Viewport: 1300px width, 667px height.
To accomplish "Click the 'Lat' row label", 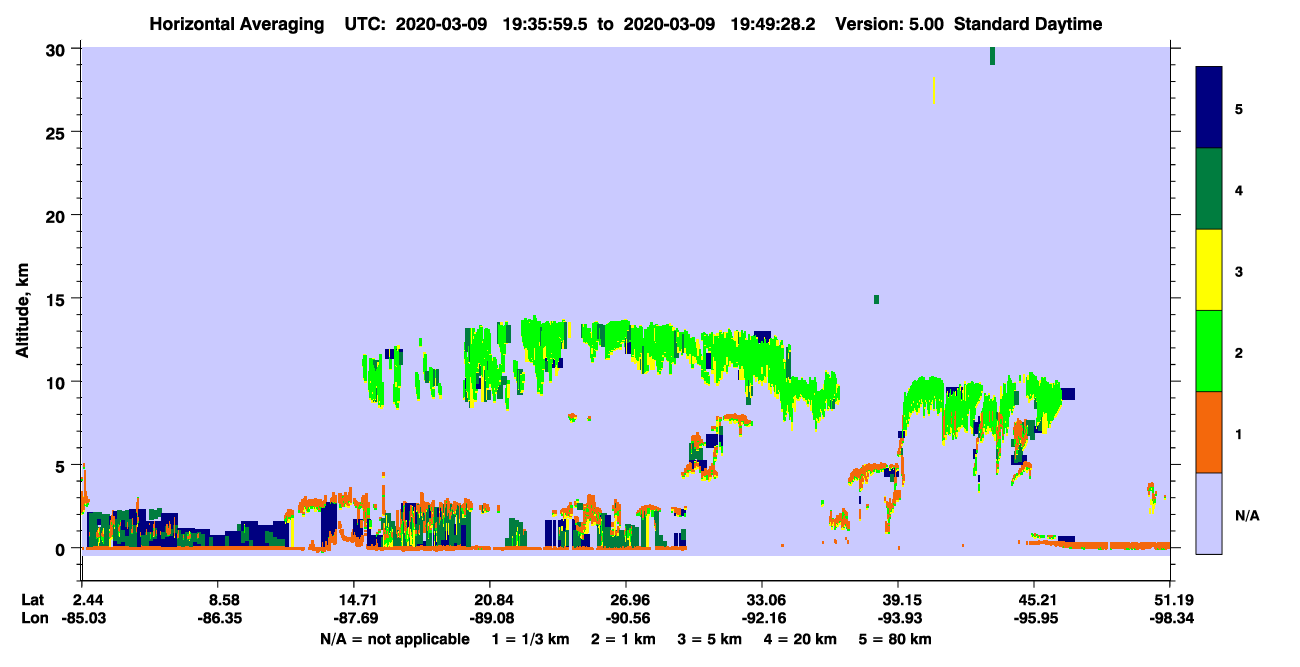I will click(x=33, y=600).
